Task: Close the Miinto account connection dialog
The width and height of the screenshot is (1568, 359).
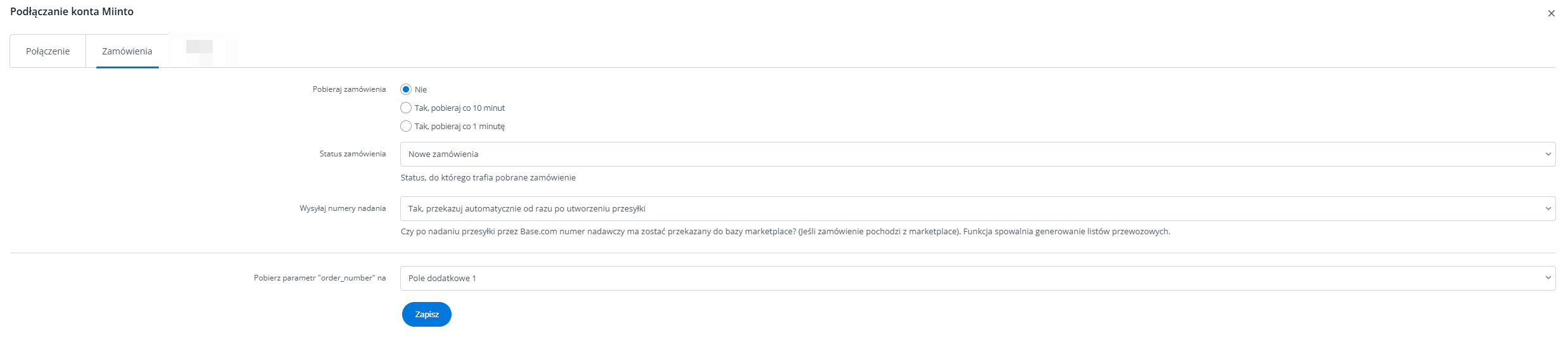Action: pyautogui.click(x=1551, y=13)
